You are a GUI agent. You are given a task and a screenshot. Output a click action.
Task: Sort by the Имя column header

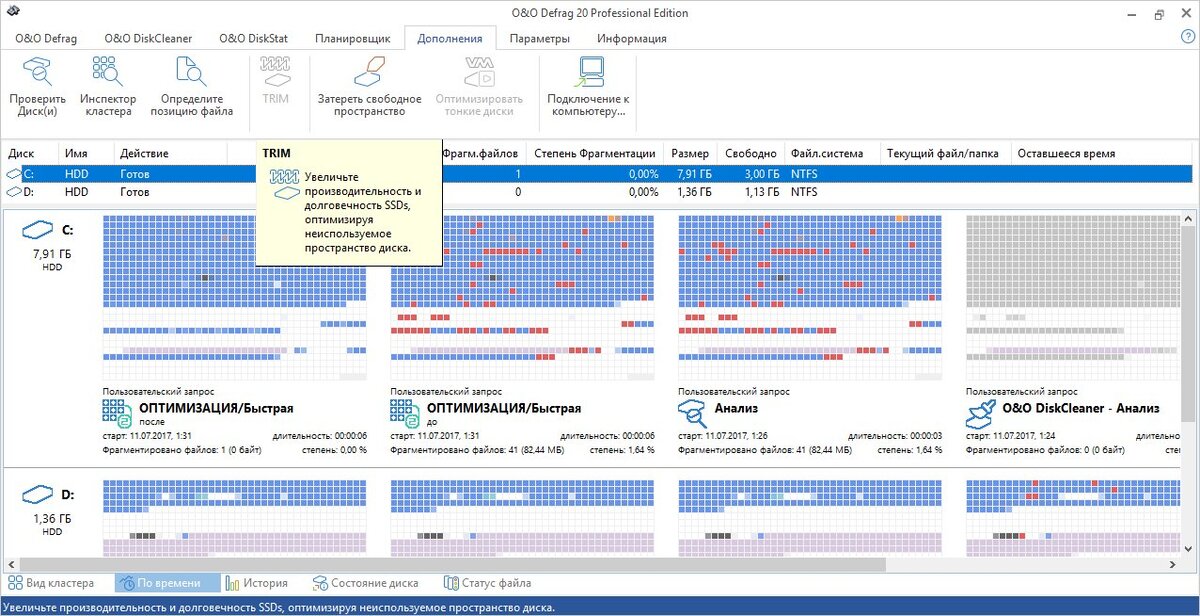86,153
